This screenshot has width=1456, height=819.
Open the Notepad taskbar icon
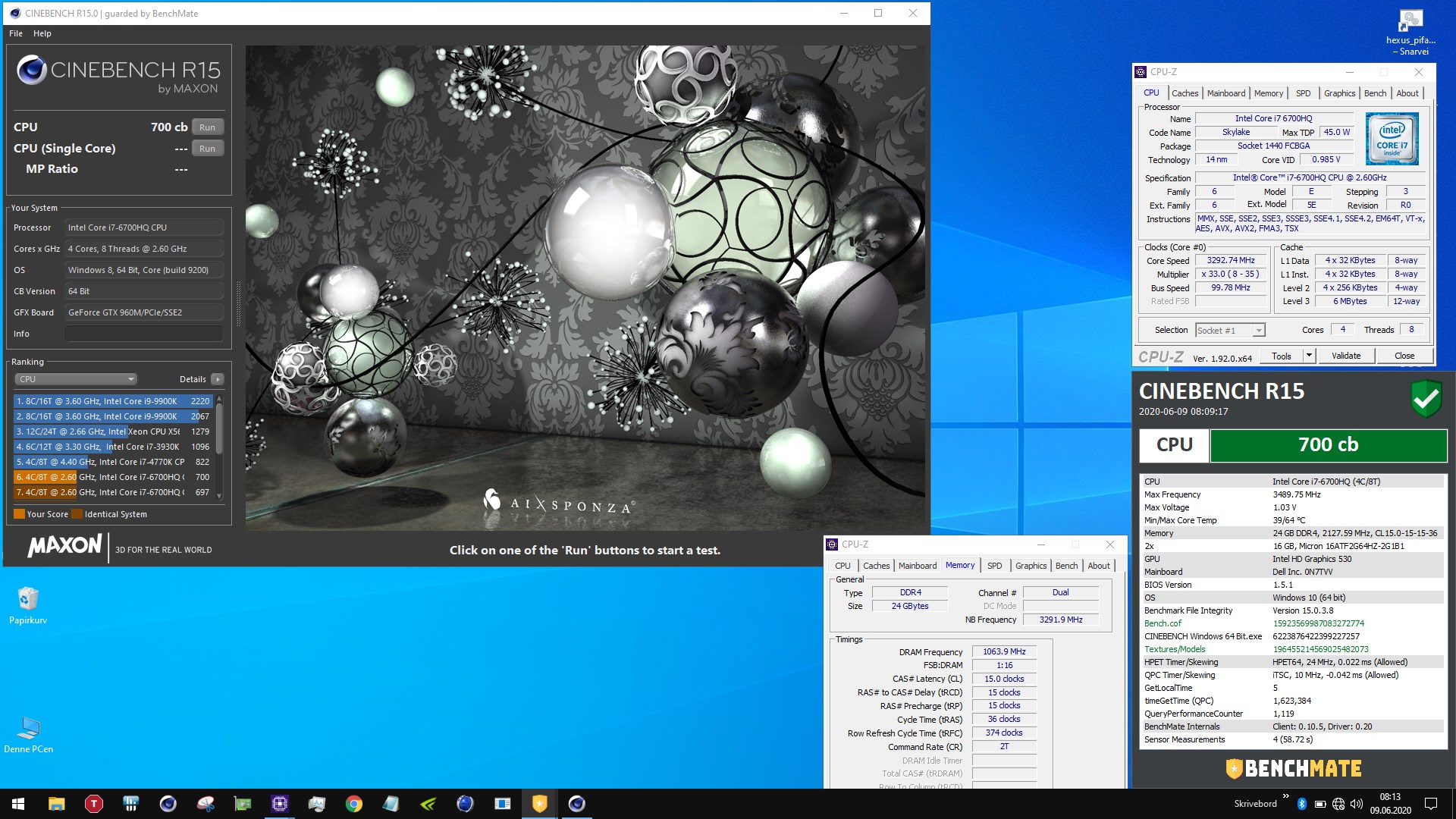(391, 804)
